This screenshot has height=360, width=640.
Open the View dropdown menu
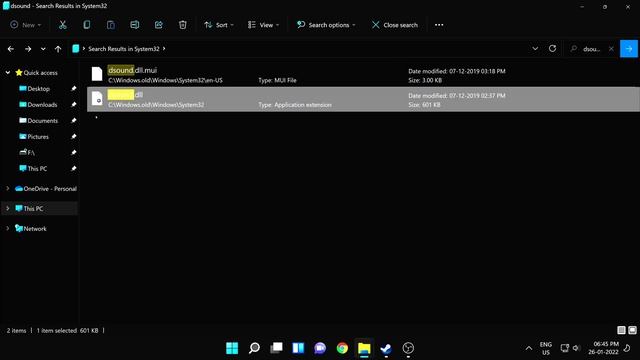point(264,25)
